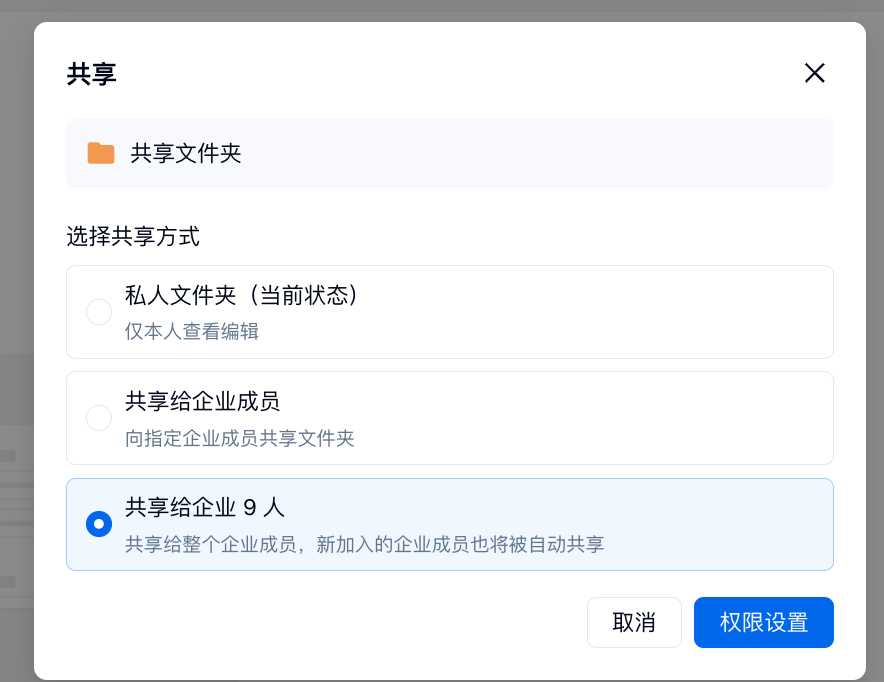Screen dimensions: 884x682
Task: Click the 共享给企业成员 option title
Action: [x=202, y=402]
